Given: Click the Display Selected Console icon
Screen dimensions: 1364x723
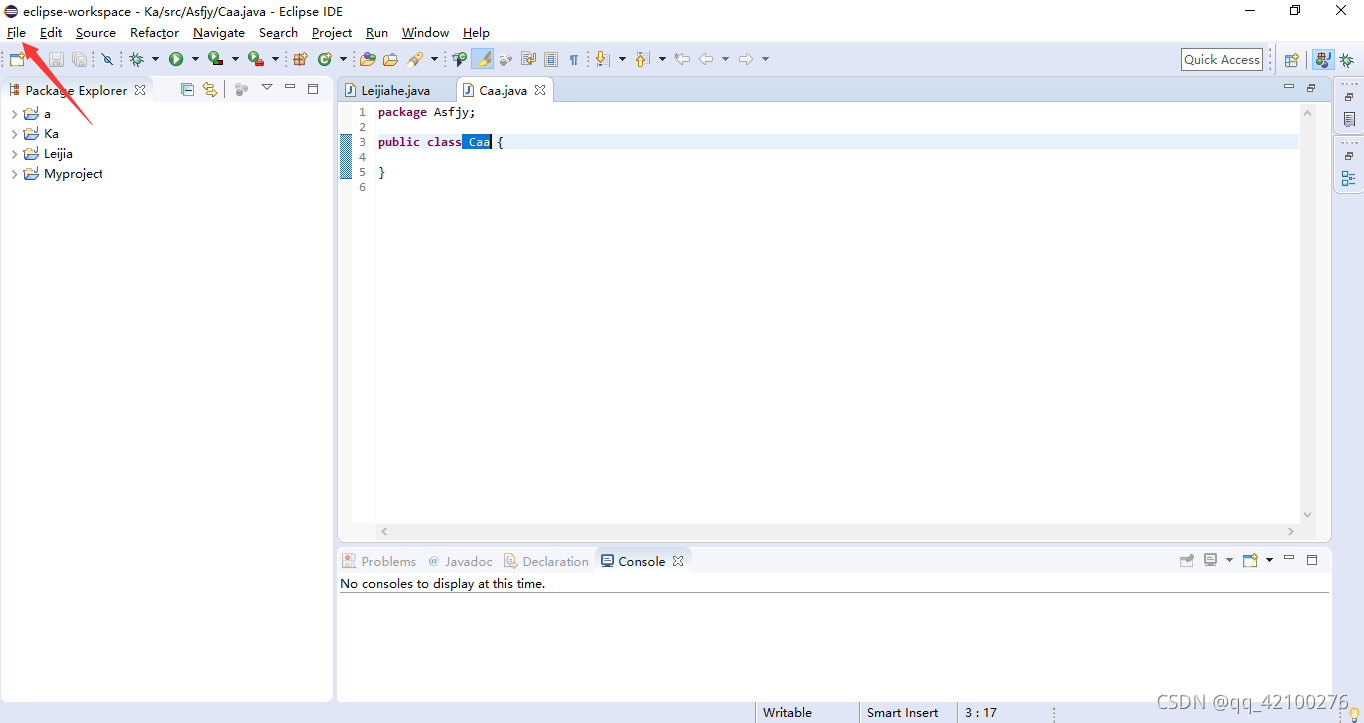Looking at the screenshot, I should coord(1211,560).
